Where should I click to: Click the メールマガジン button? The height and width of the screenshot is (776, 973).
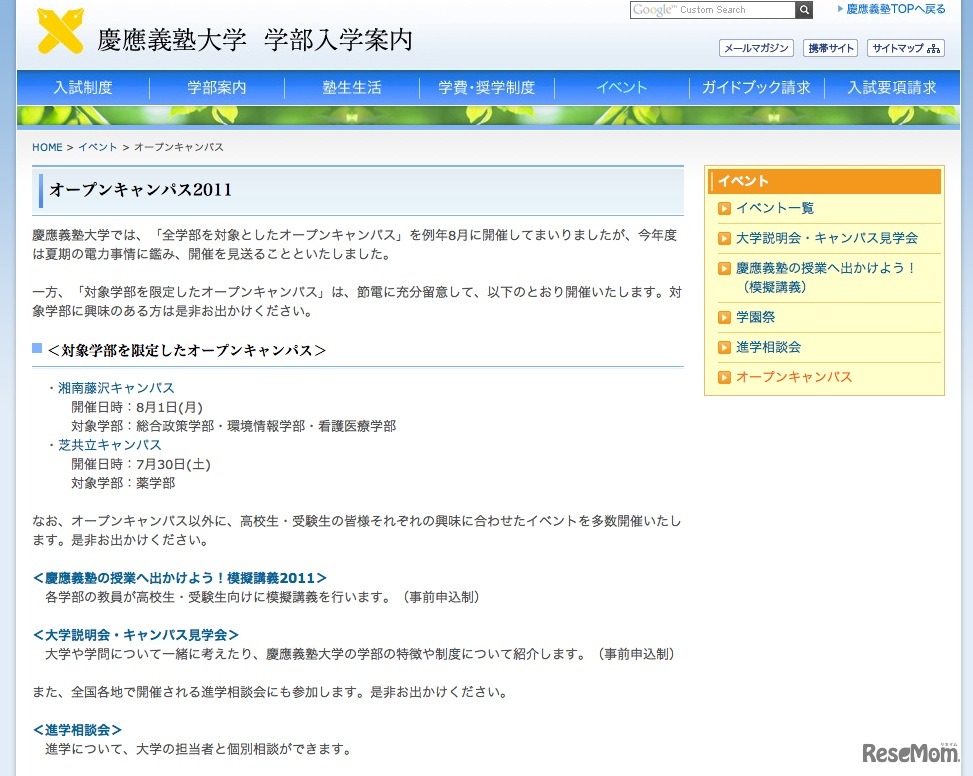click(755, 47)
